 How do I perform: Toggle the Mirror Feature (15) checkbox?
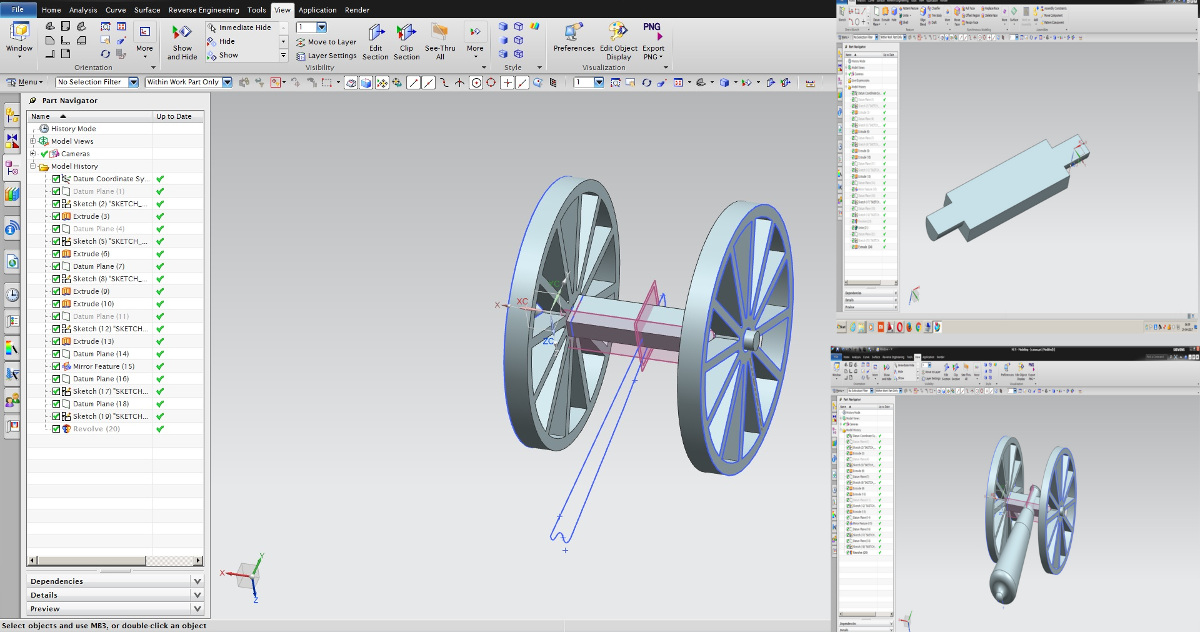[56, 366]
